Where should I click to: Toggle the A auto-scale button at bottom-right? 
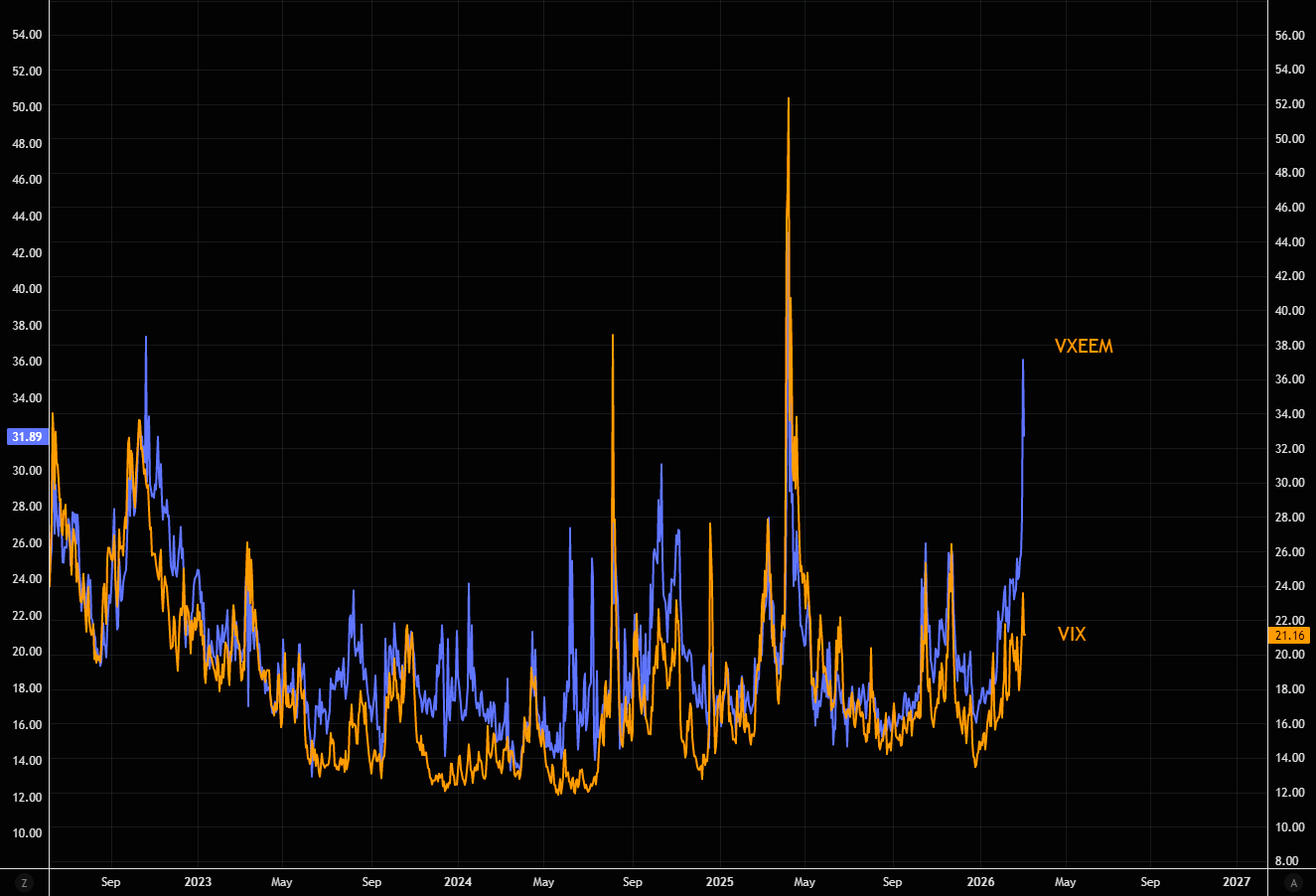click(x=1292, y=882)
